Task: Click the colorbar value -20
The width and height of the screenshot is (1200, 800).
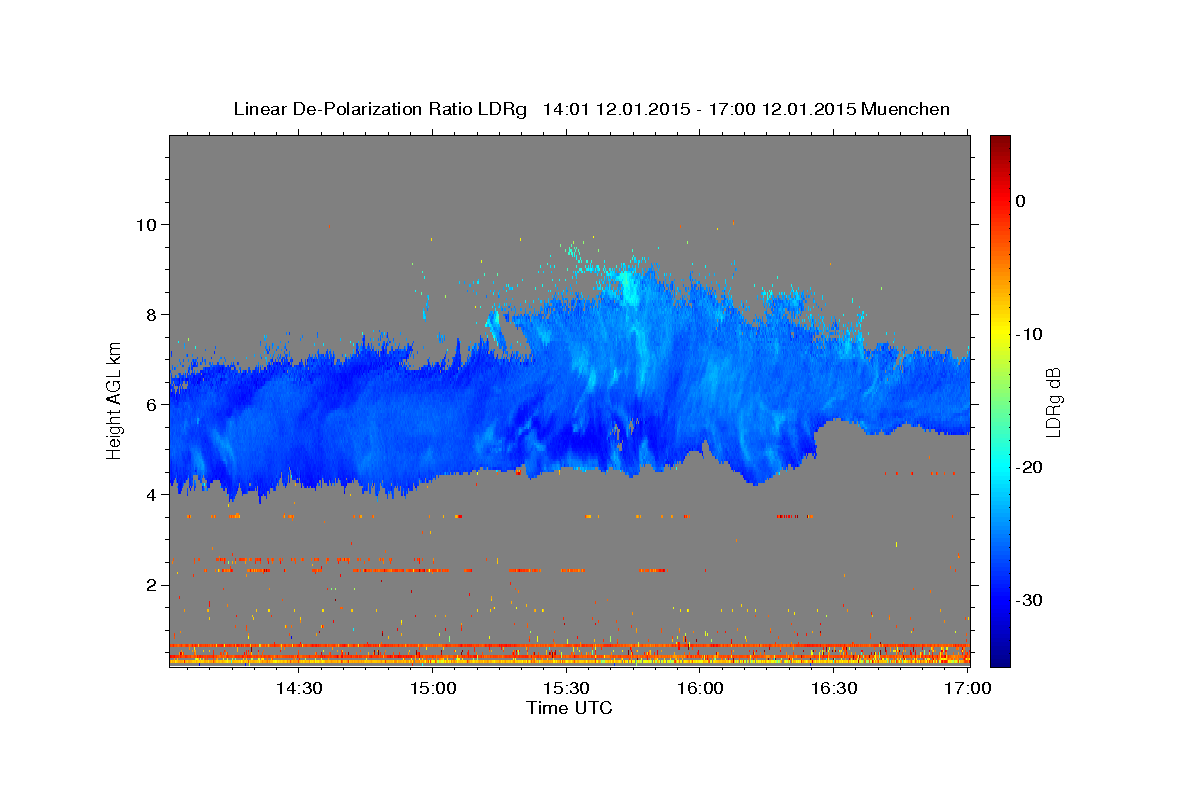Action: (1030, 467)
